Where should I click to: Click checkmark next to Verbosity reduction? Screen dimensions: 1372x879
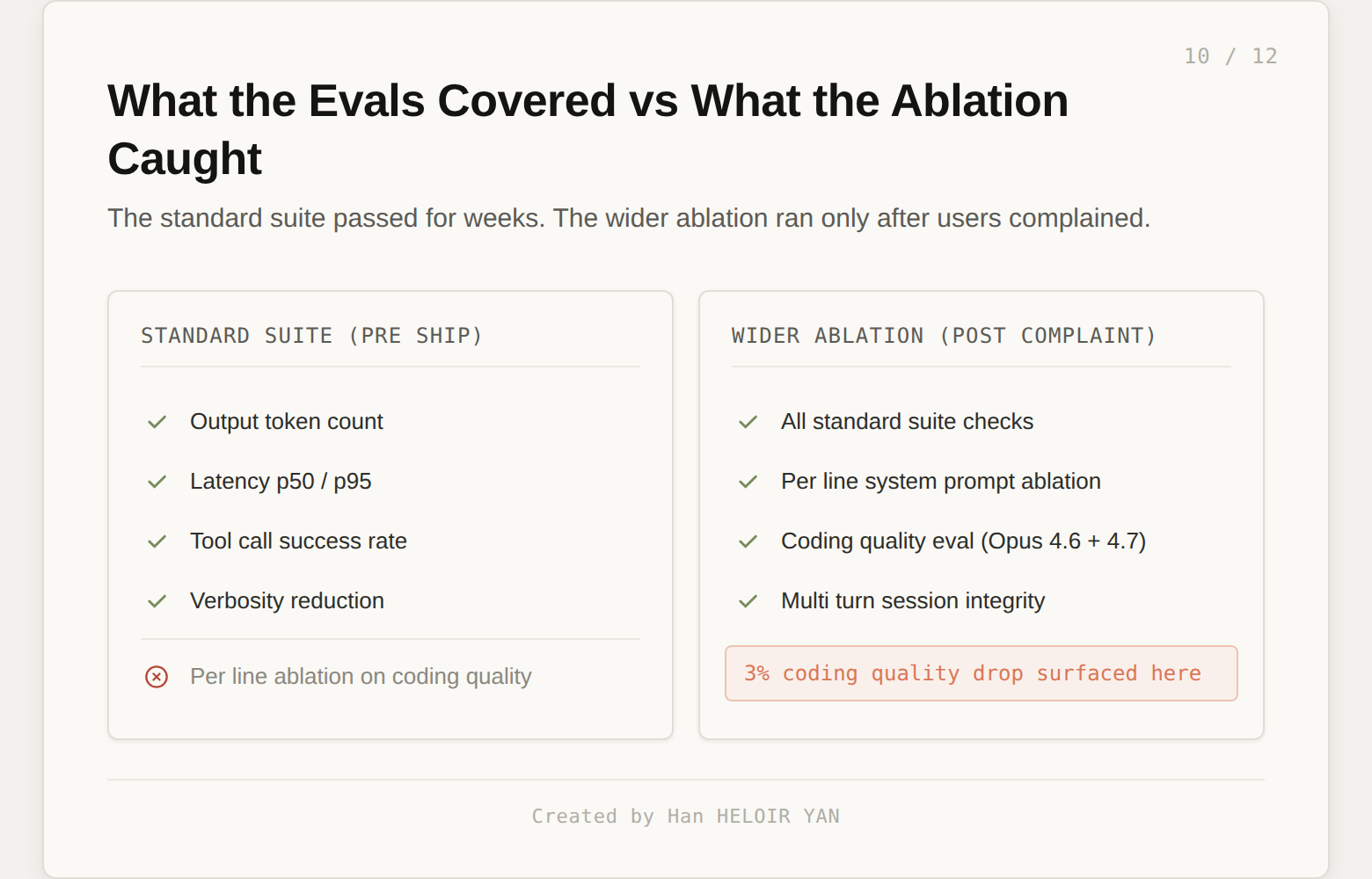click(x=157, y=601)
